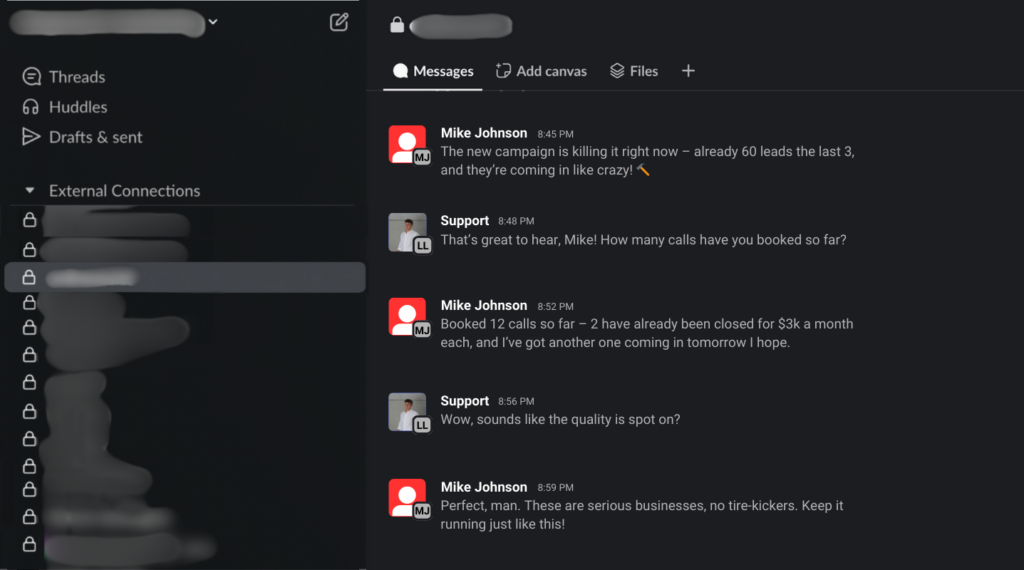Switch to the Messages tab
Image resolution: width=1024 pixels, height=570 pixels.
[x=433, y=71]
